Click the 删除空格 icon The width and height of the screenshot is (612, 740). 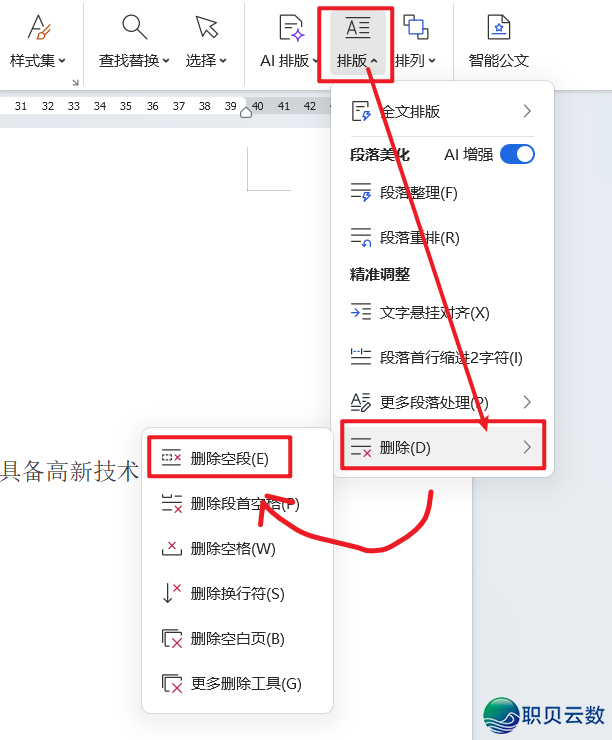pos(172,548)
